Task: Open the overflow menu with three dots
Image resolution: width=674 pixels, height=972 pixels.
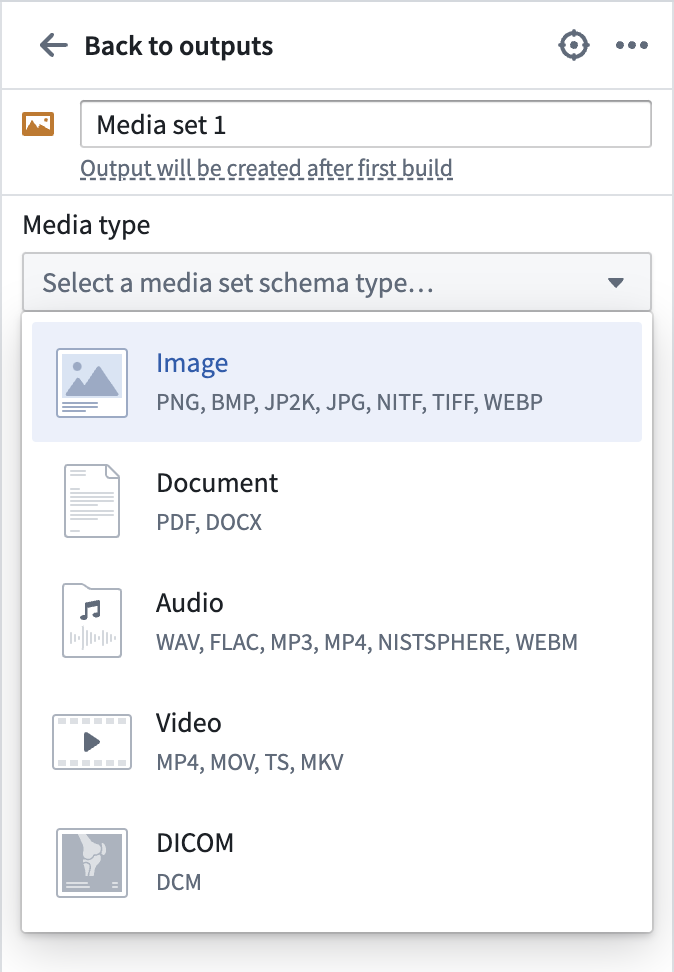Action: (632, 44)
